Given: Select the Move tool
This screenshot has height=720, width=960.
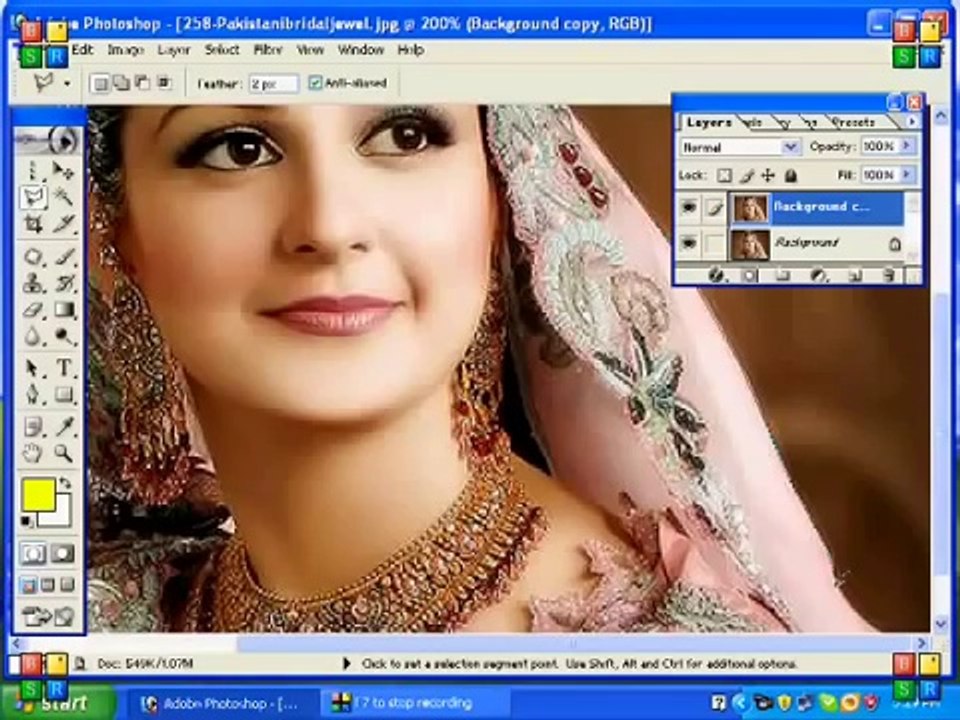Looking at the screenshot, I should (63, 170).
